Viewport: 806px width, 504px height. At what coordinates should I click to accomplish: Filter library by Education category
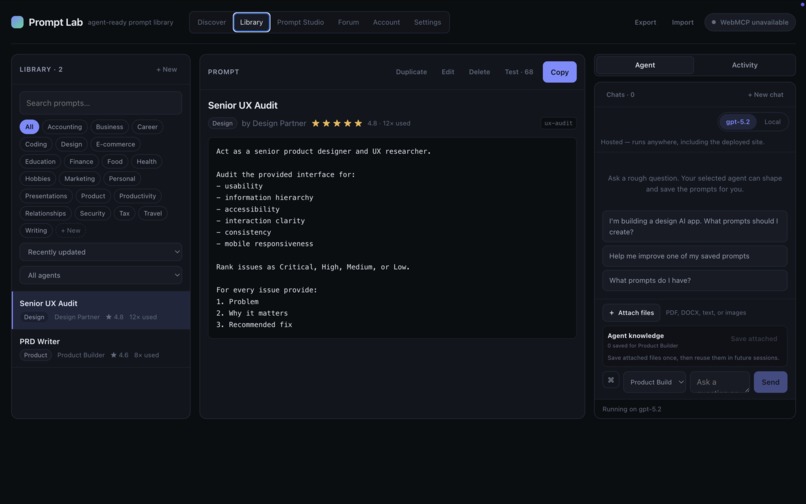tap(40, 161)
